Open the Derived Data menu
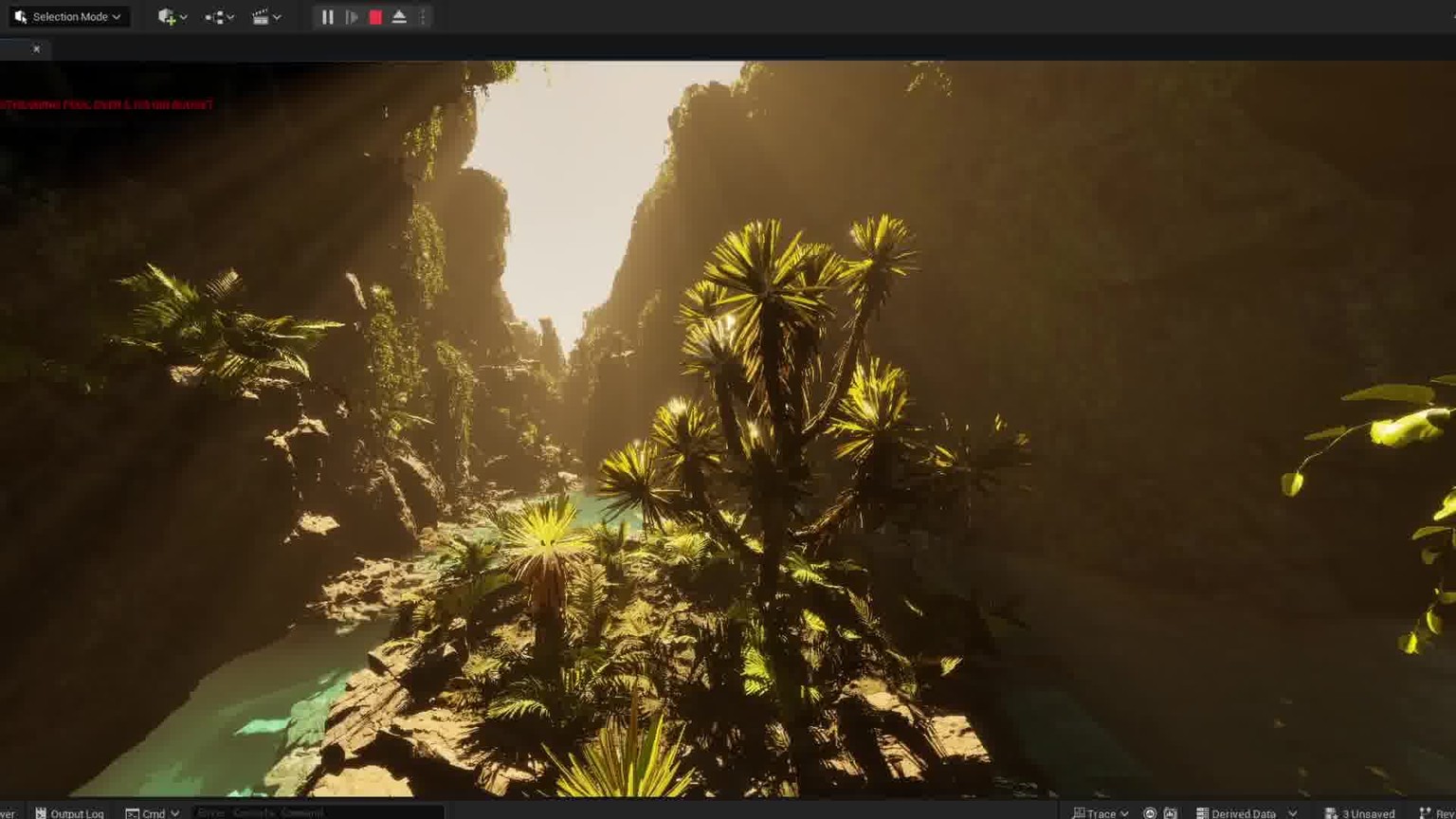Screen dimensions: 1456x819 coord(1246,812)
